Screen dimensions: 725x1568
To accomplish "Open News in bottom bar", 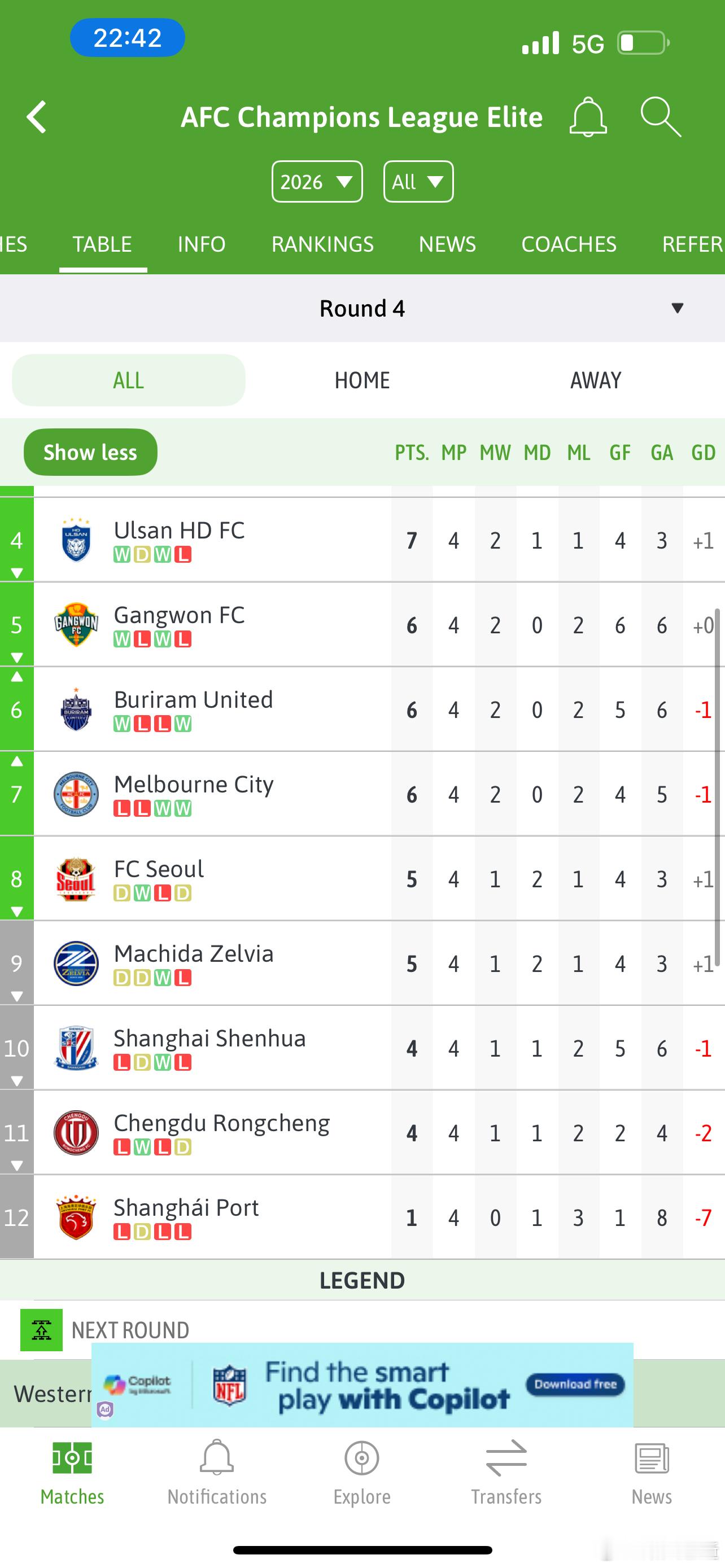I will coord(652,1472).
